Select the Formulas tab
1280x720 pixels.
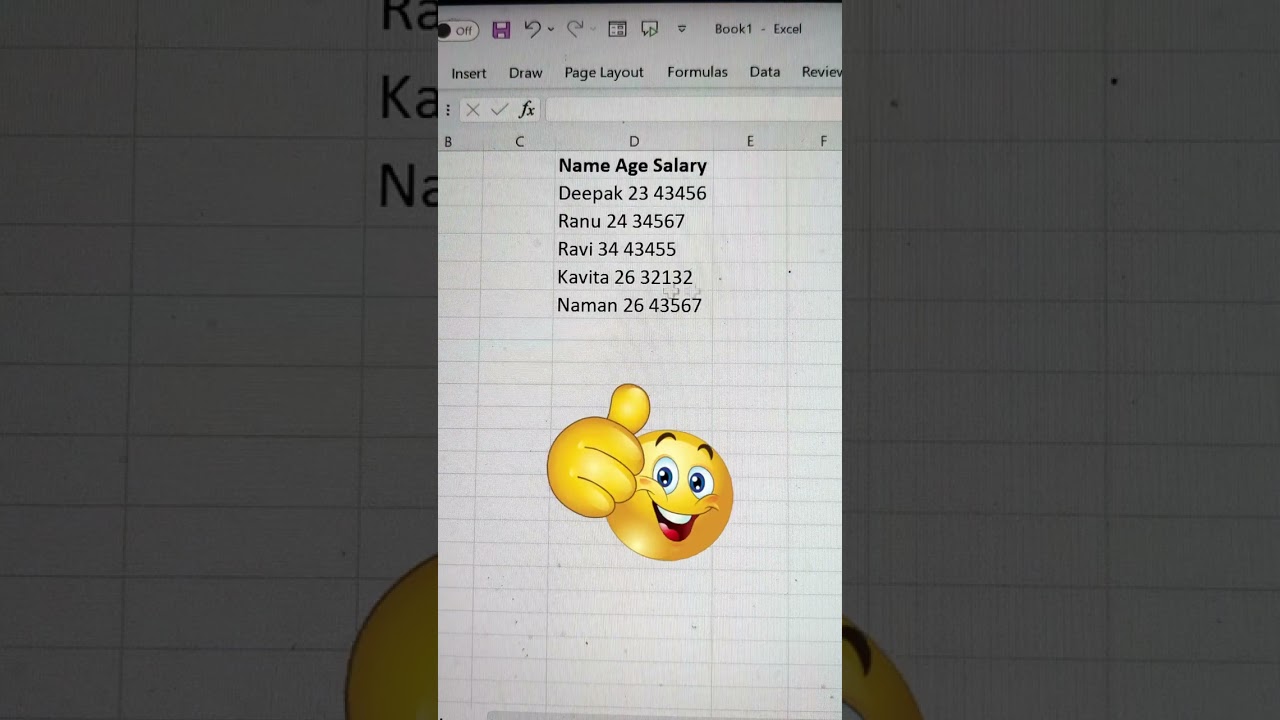(697, 72)
